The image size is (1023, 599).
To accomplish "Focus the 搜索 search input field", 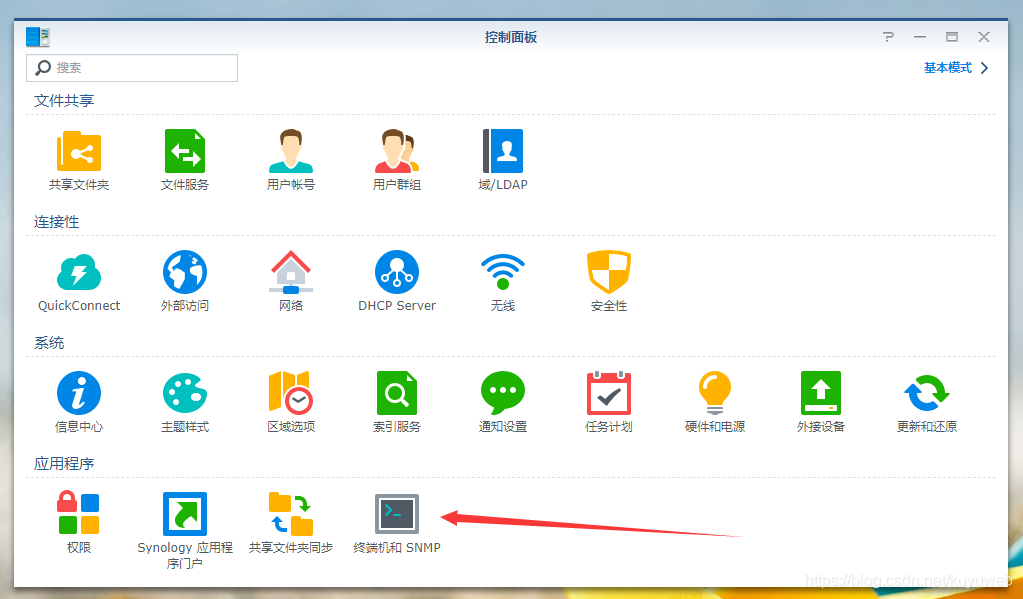I will click(132, 68).
